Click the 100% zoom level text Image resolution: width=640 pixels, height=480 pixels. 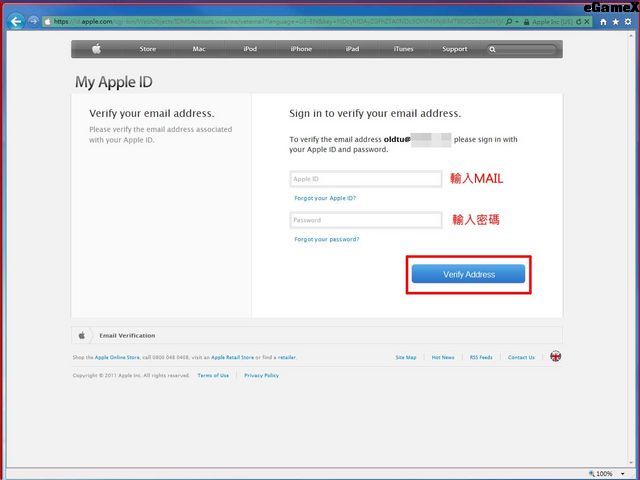(604, 474)
